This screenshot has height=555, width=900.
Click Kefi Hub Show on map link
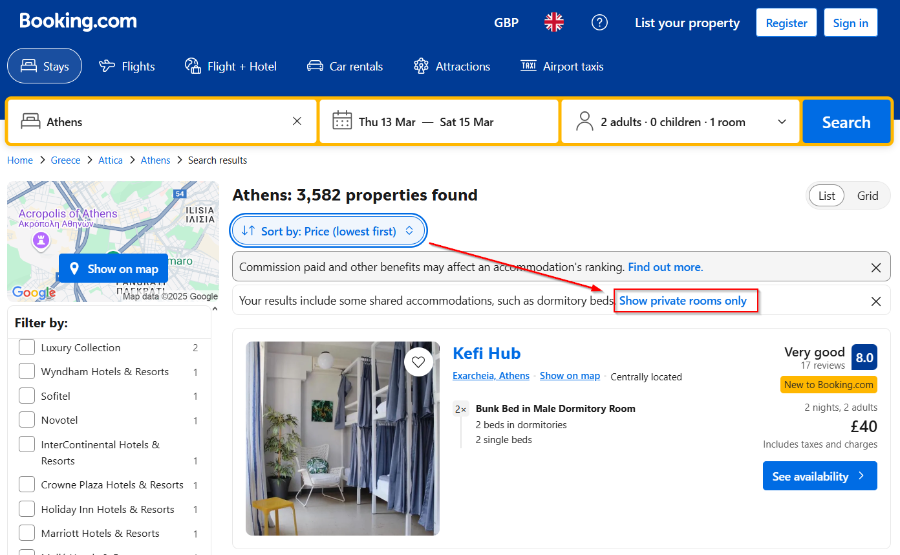click(x=570, y=376)
